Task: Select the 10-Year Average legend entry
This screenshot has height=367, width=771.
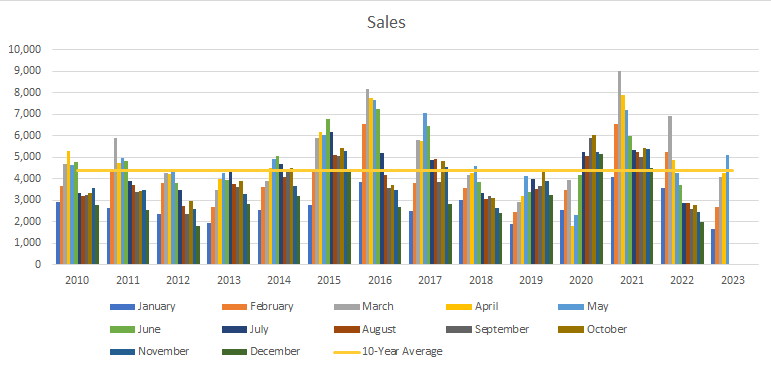Action: click(x=388, y=351)
